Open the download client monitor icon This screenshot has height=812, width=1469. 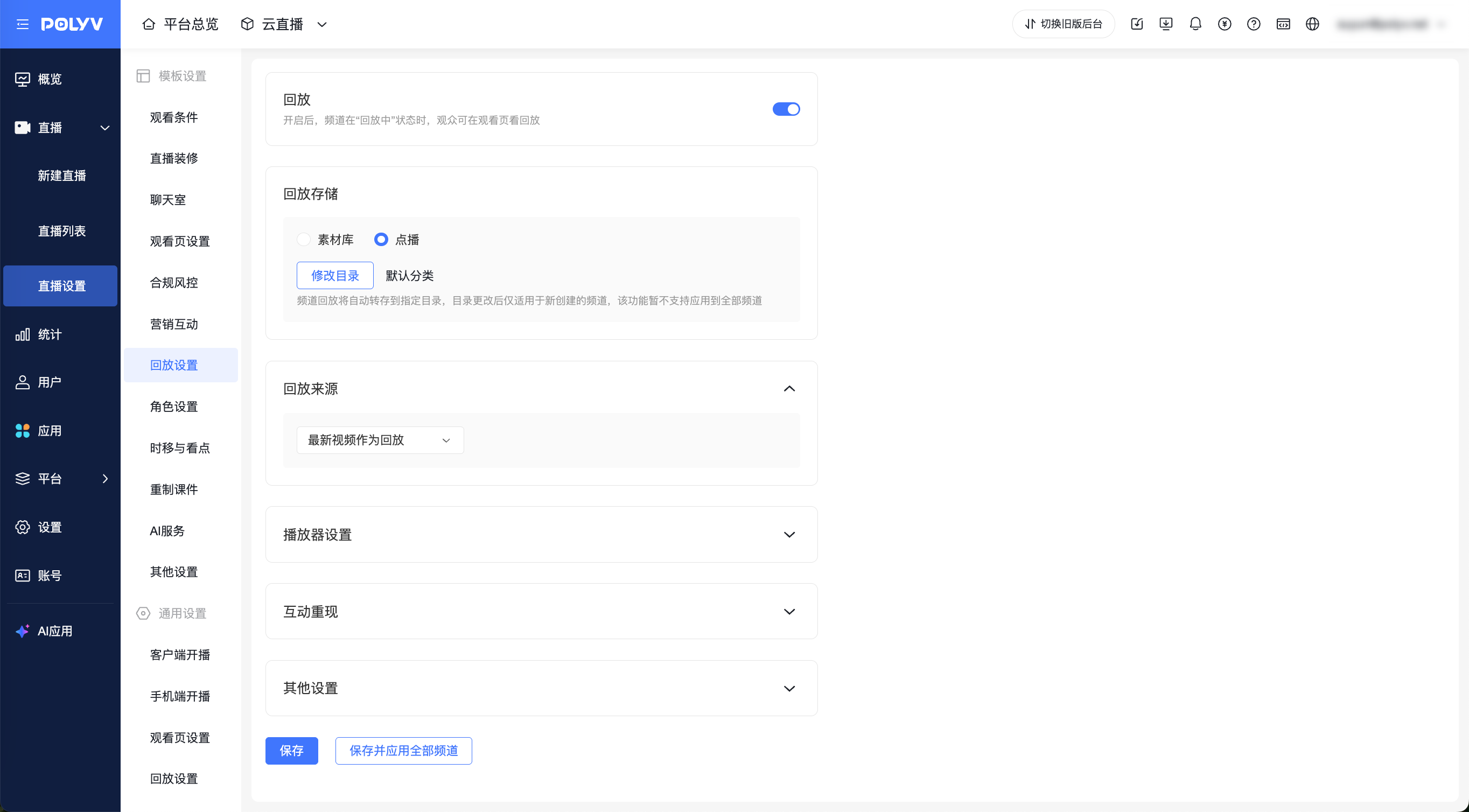pyautogui.click(x=1166, y=24)
